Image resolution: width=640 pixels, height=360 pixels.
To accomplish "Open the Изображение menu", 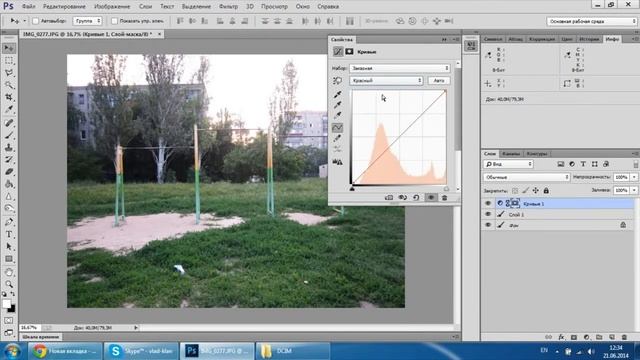I will coord(112,7).
